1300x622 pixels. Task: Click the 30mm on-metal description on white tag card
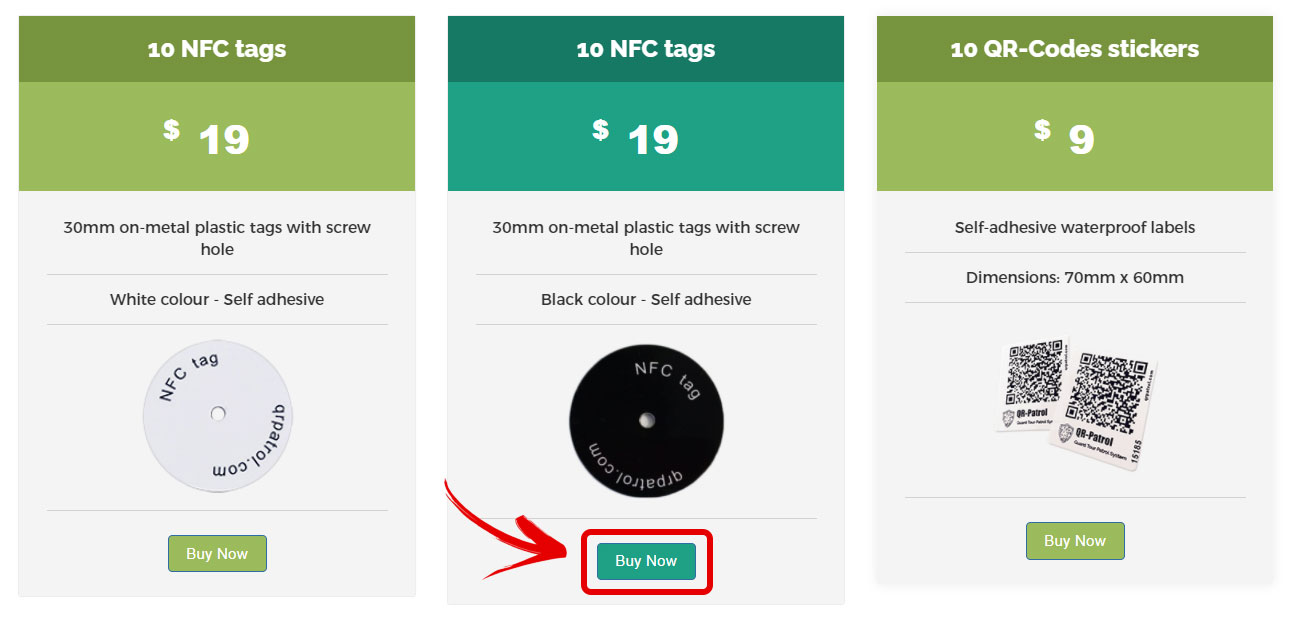point(217,238)
